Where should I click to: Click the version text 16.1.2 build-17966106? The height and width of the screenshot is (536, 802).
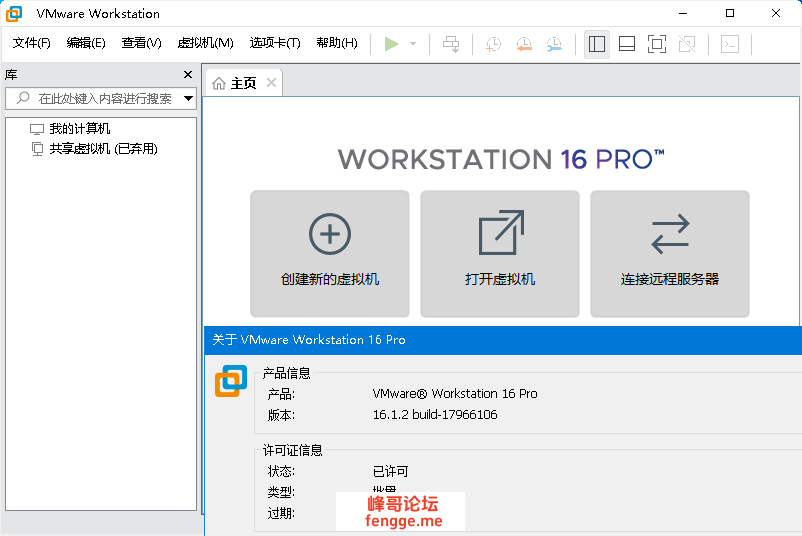(435, 415)
